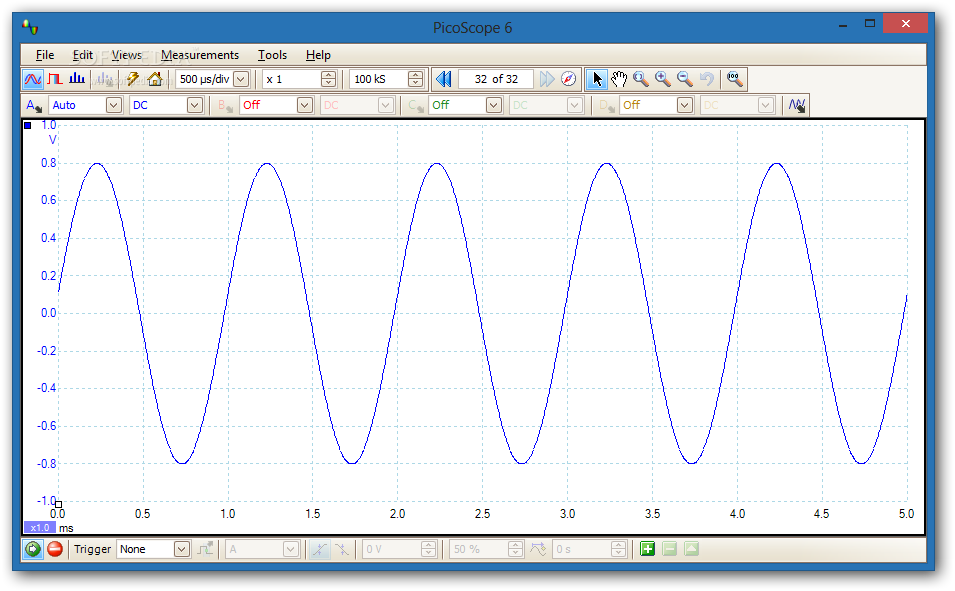Click the x1.0 axis scale button
Viewport: 955px width, 591px height.
(40, 528)
